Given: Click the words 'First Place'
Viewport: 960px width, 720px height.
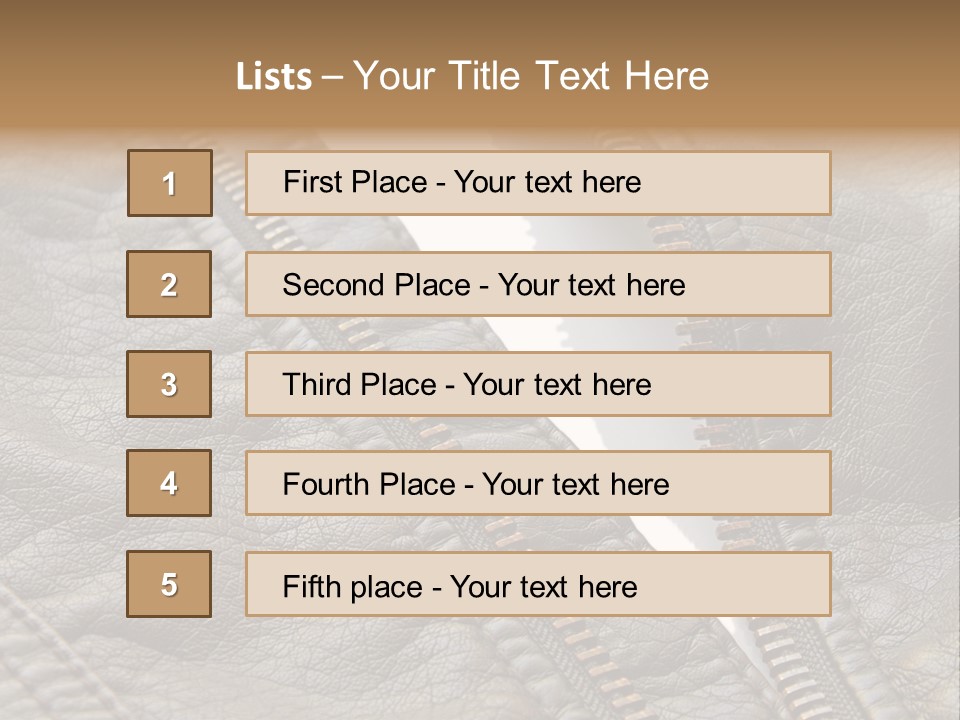Looking at the screenshot, I should [x=355, y=182].
